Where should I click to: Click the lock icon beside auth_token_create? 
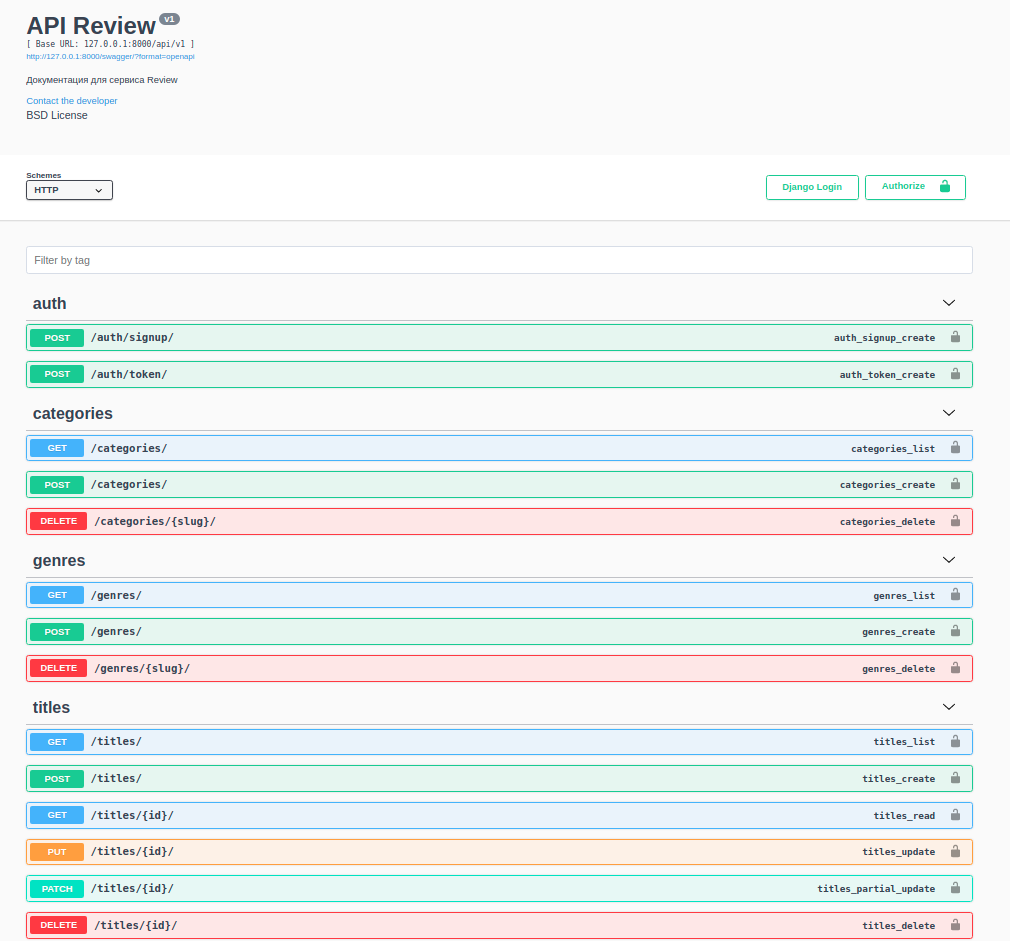[x=955, y=374]
